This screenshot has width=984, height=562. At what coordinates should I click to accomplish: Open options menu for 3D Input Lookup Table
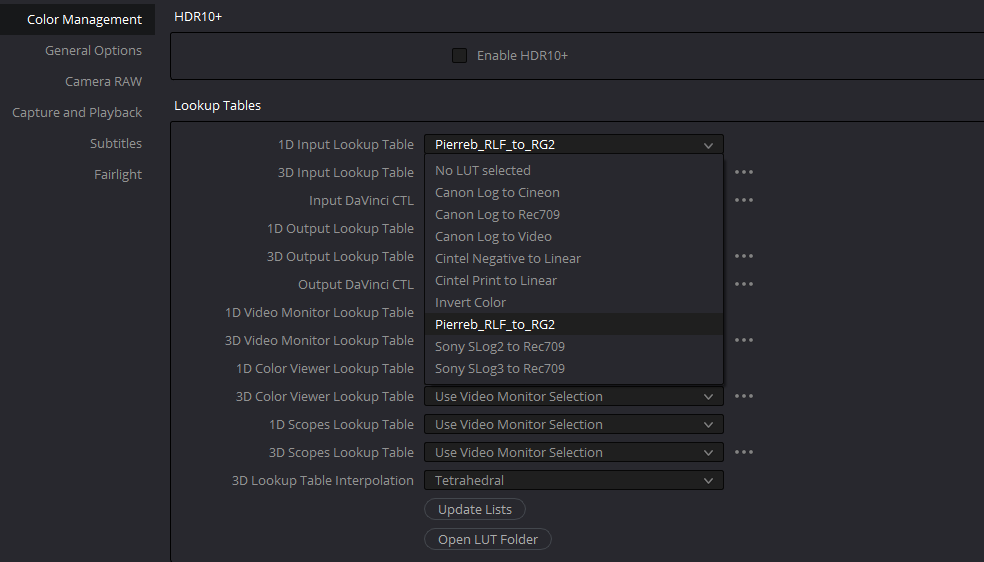[744, 172]
